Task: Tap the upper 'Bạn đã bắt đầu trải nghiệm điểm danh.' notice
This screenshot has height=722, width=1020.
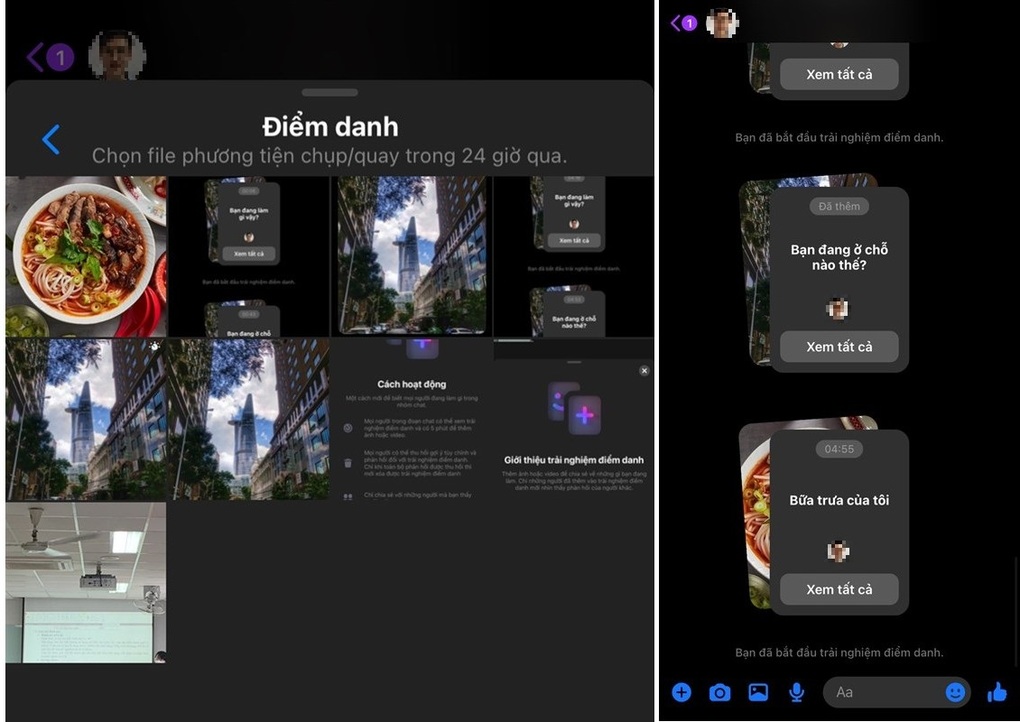Action: [x=839, y=137]
